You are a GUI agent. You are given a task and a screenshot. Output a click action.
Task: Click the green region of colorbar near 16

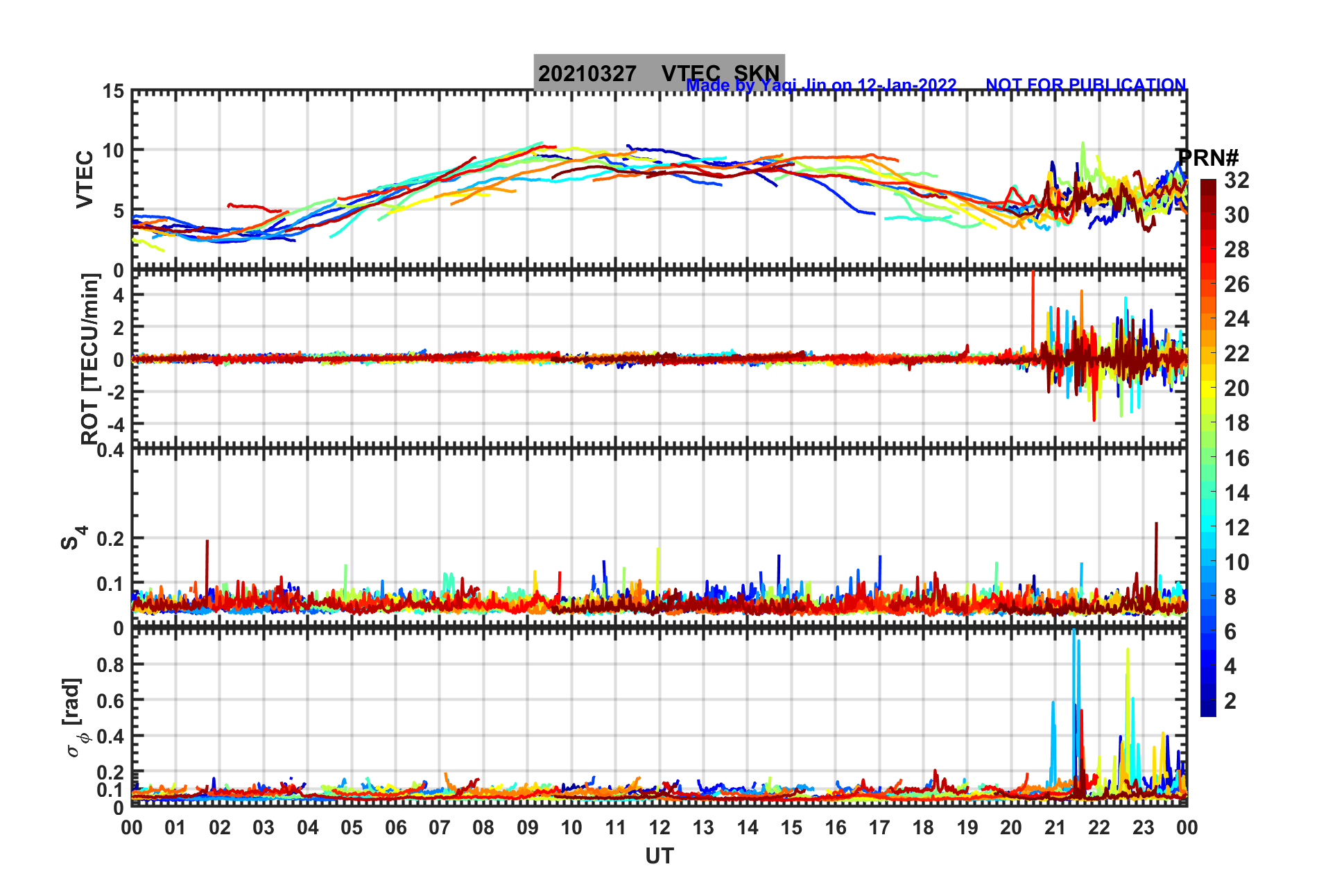(1208, 458)
